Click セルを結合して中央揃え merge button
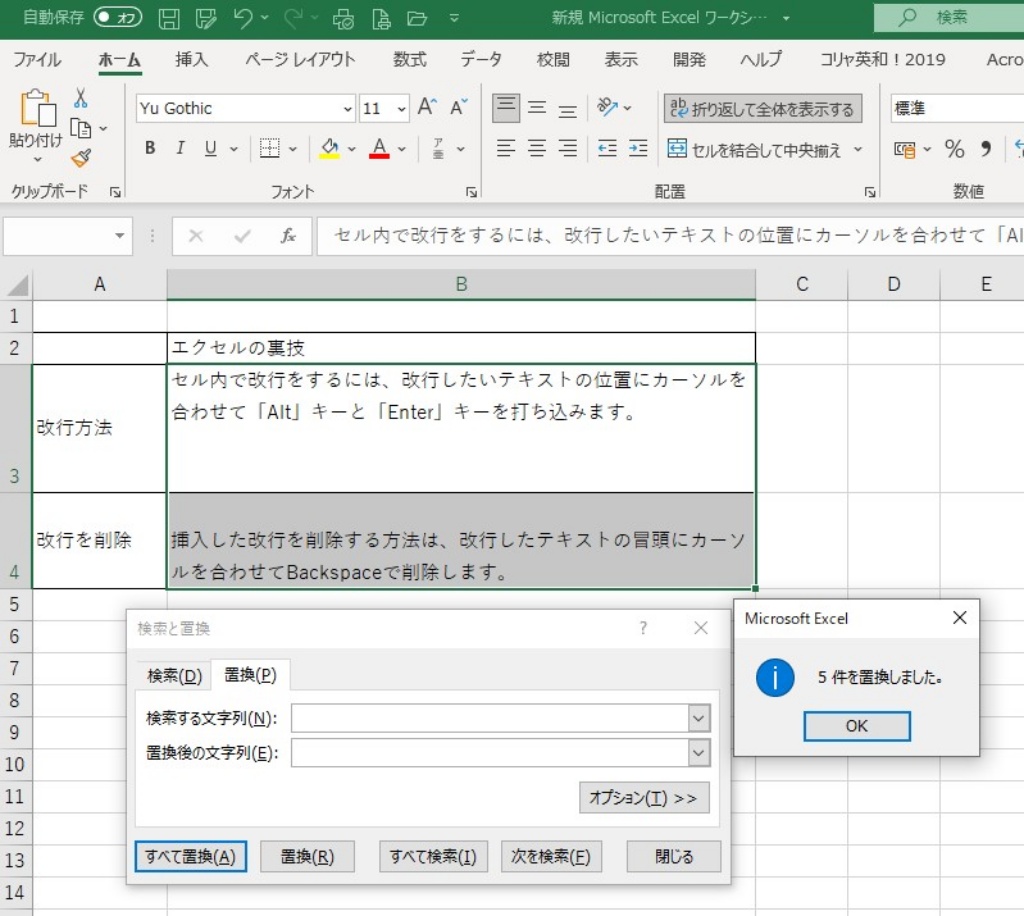This screenshot has height=916, width=1024. 754,150
